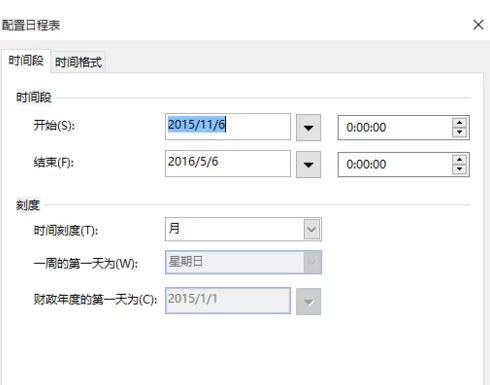Viewport: 490px width, 385px height.
Task: Open the 开始 date picker dropdown
Action: tap(308, 128)
